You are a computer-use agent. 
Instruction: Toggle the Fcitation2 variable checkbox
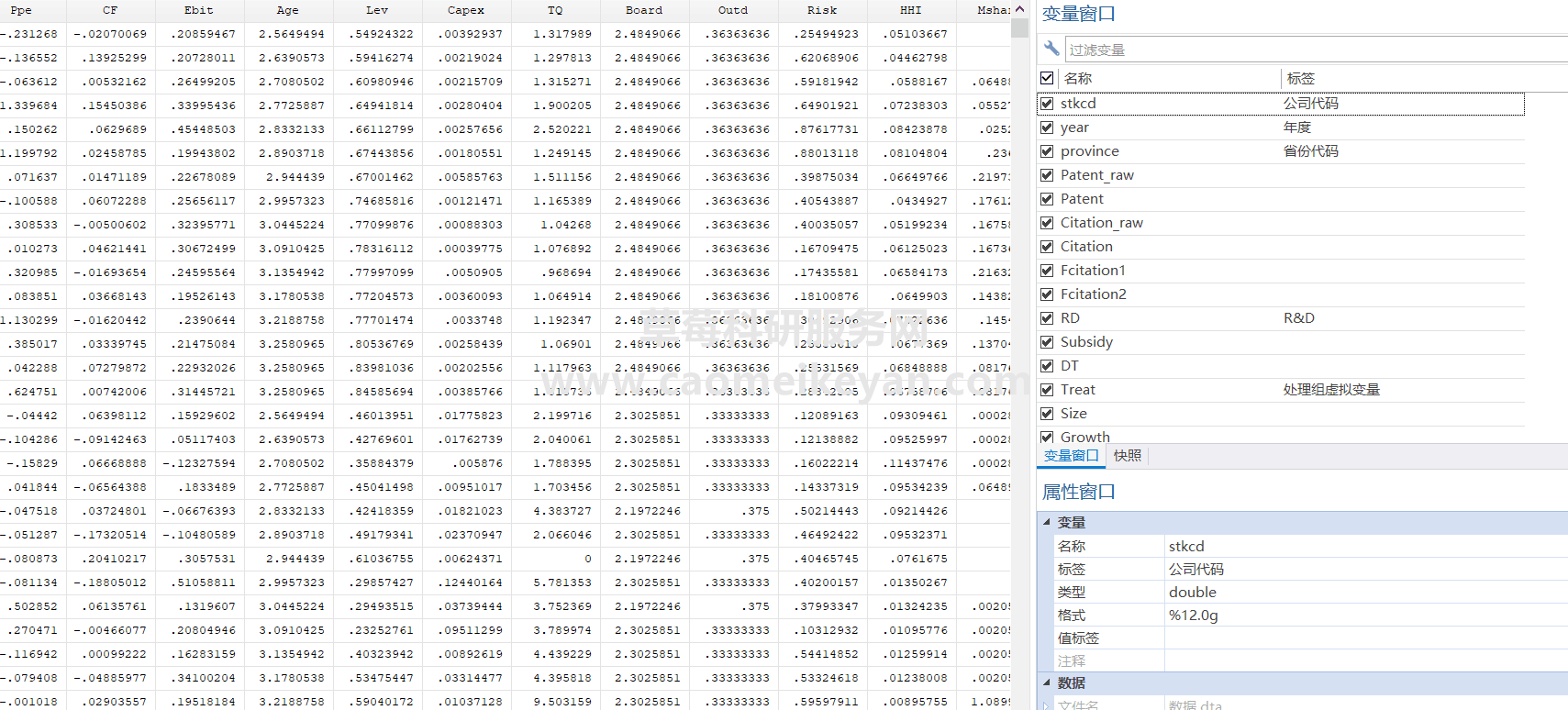[1047, 294]
